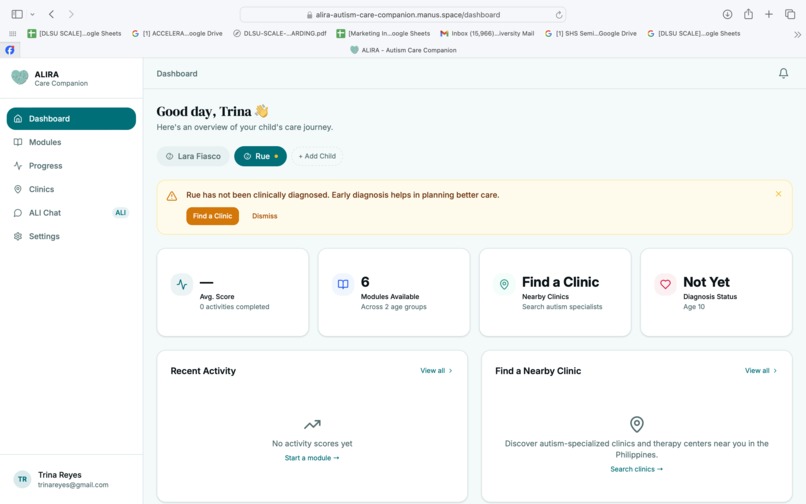Click the Diagnosis Status heart icon
Screen dimensions: 806x504
point(665,284)
